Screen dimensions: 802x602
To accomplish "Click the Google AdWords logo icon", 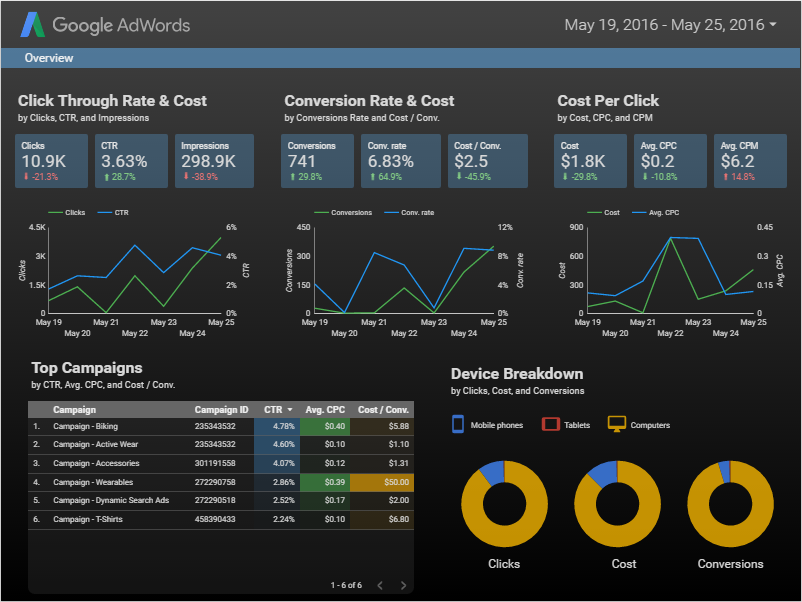I will coord(33,25).
